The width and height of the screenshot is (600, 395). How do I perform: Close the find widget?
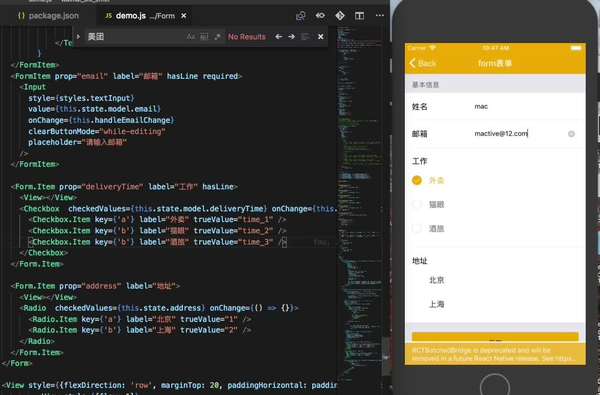pos(321,37)
